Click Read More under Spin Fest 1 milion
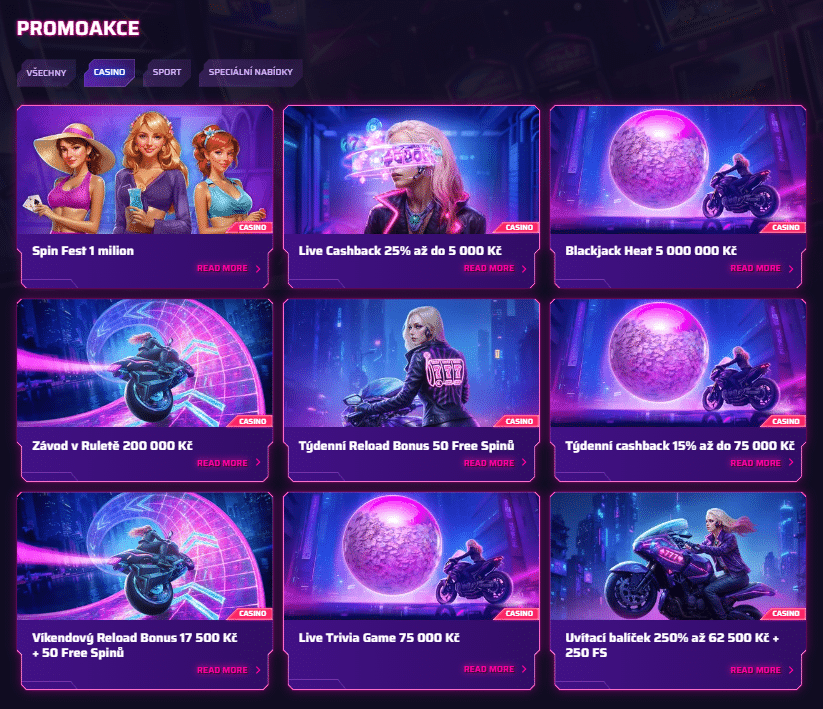The width and height of the screenshot is (823, 709). click(x=222, y=268)
